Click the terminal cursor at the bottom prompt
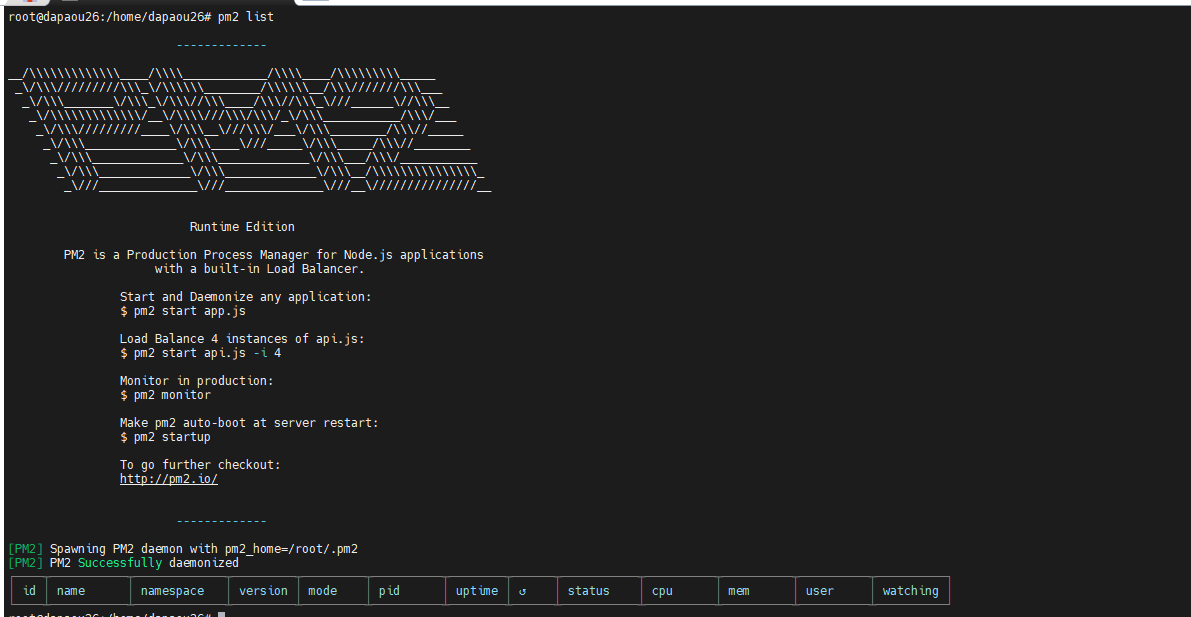Screen dimensions: 1191x617 [x=221, y=614]
